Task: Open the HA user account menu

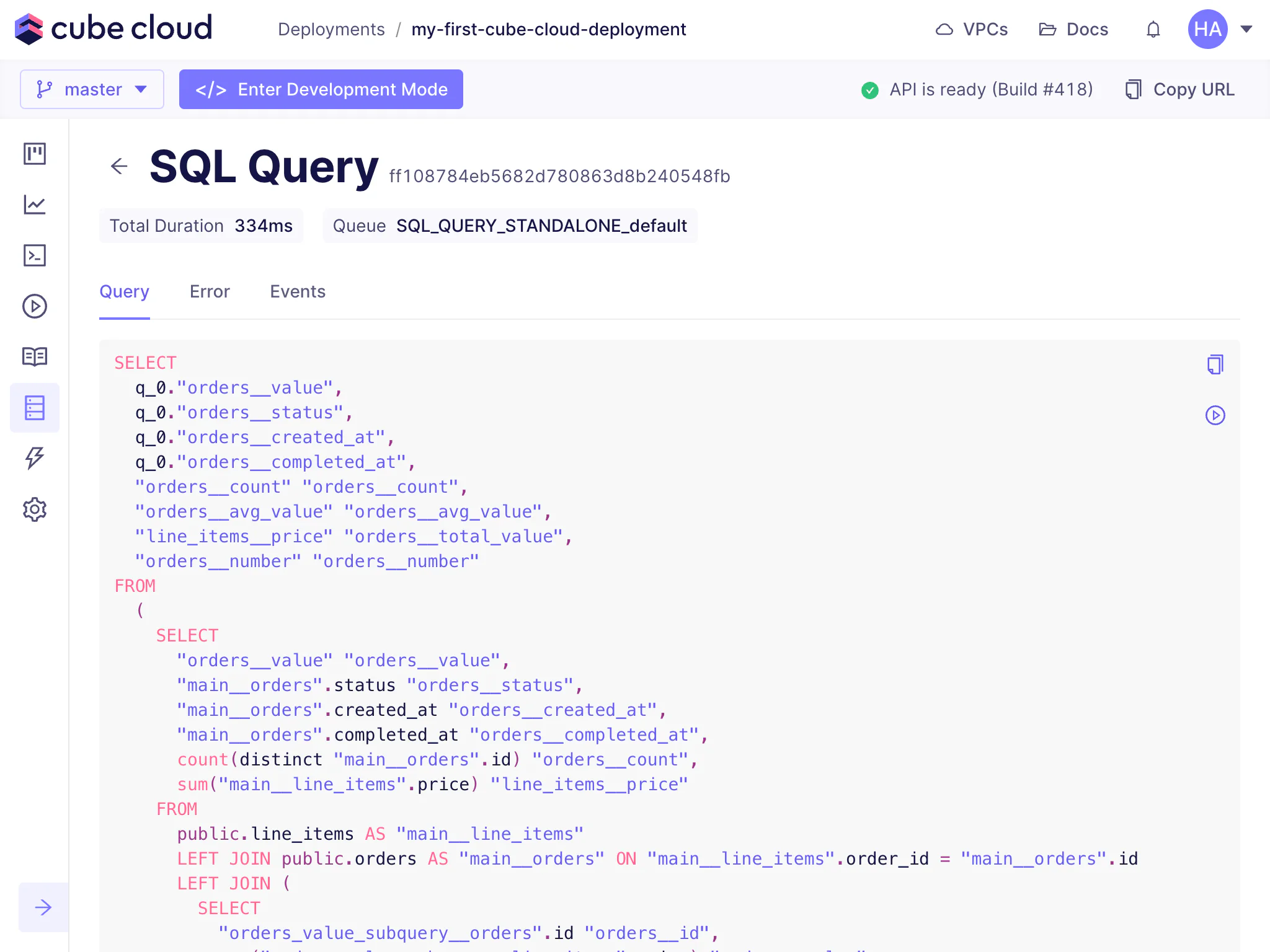Action: click(x=1219, y=29)
